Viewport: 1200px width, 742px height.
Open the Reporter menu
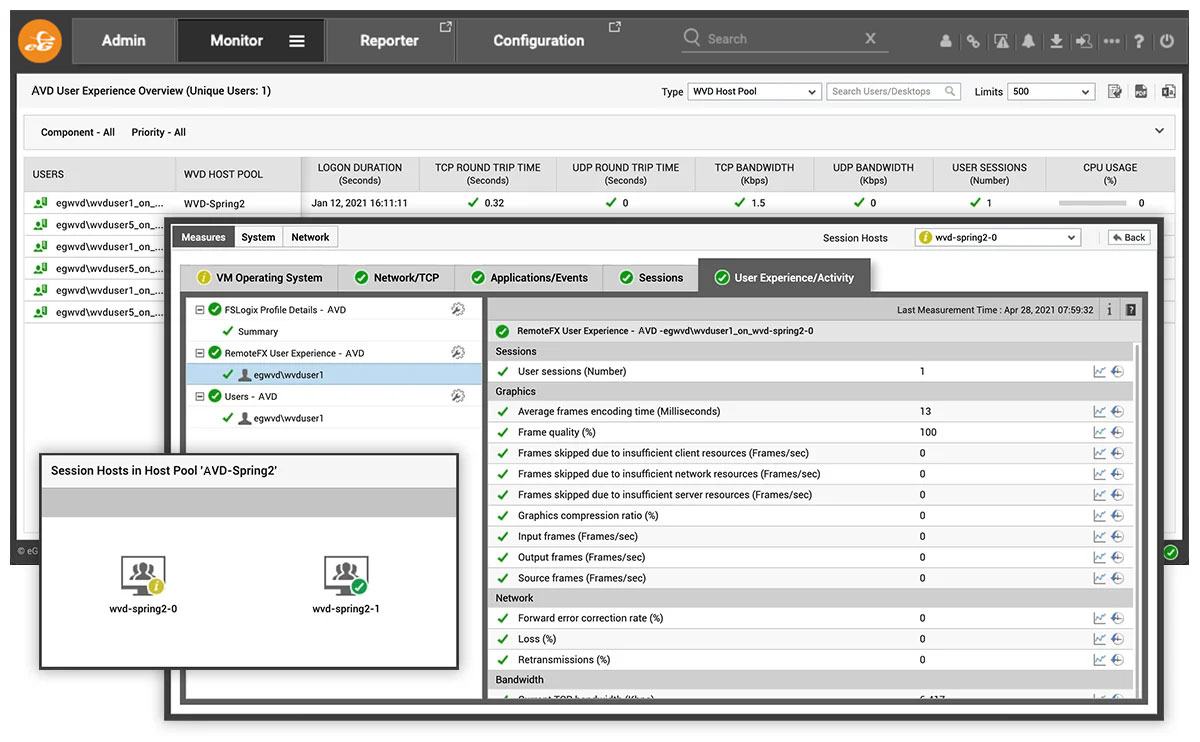(390, 41)
